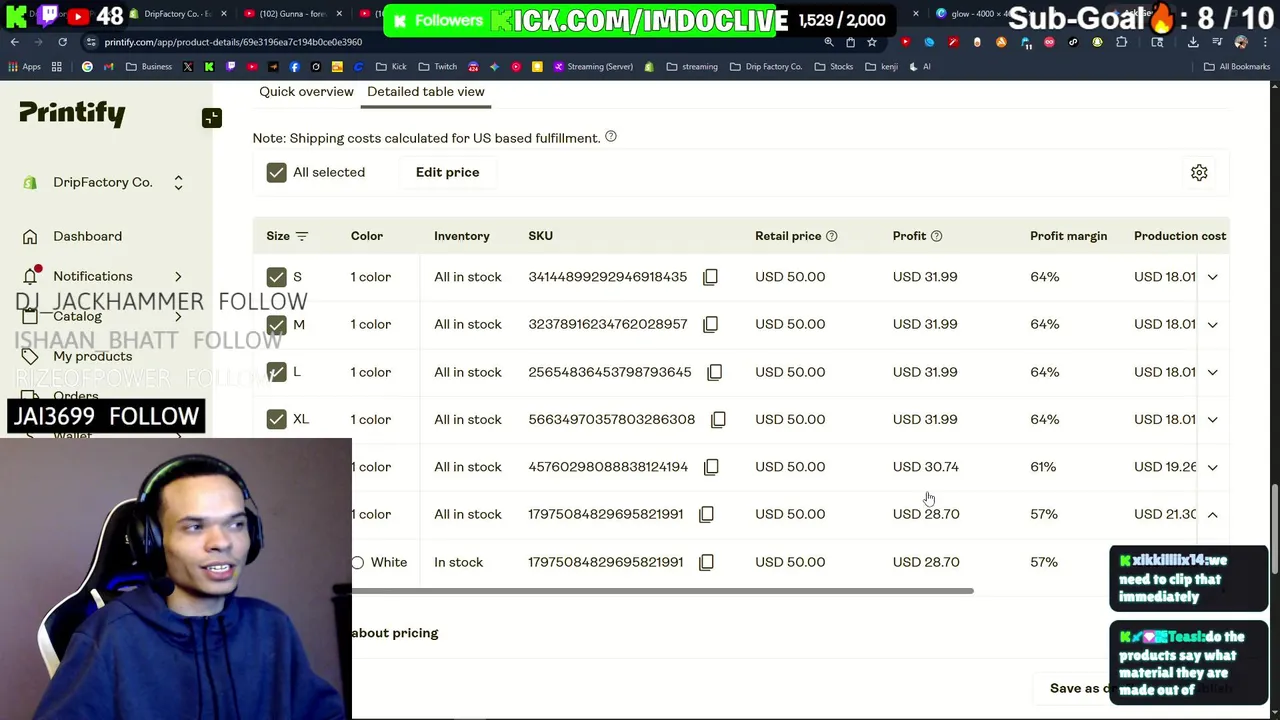Expand the USD 19.26 production cost row
Screen dimensions: 1280x720
click(x=1212, y=467)
